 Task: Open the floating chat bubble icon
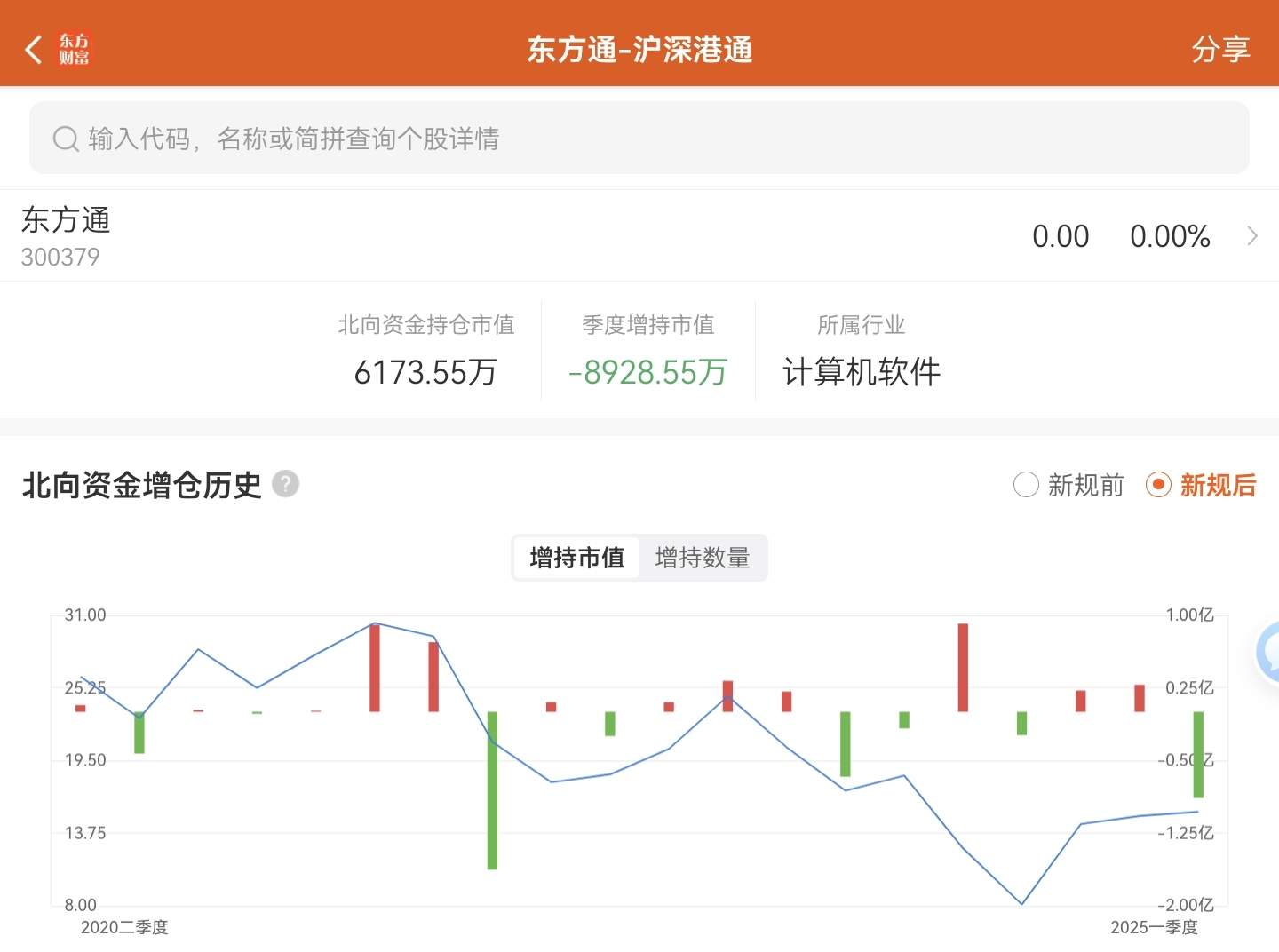[x=1268, y=653]
